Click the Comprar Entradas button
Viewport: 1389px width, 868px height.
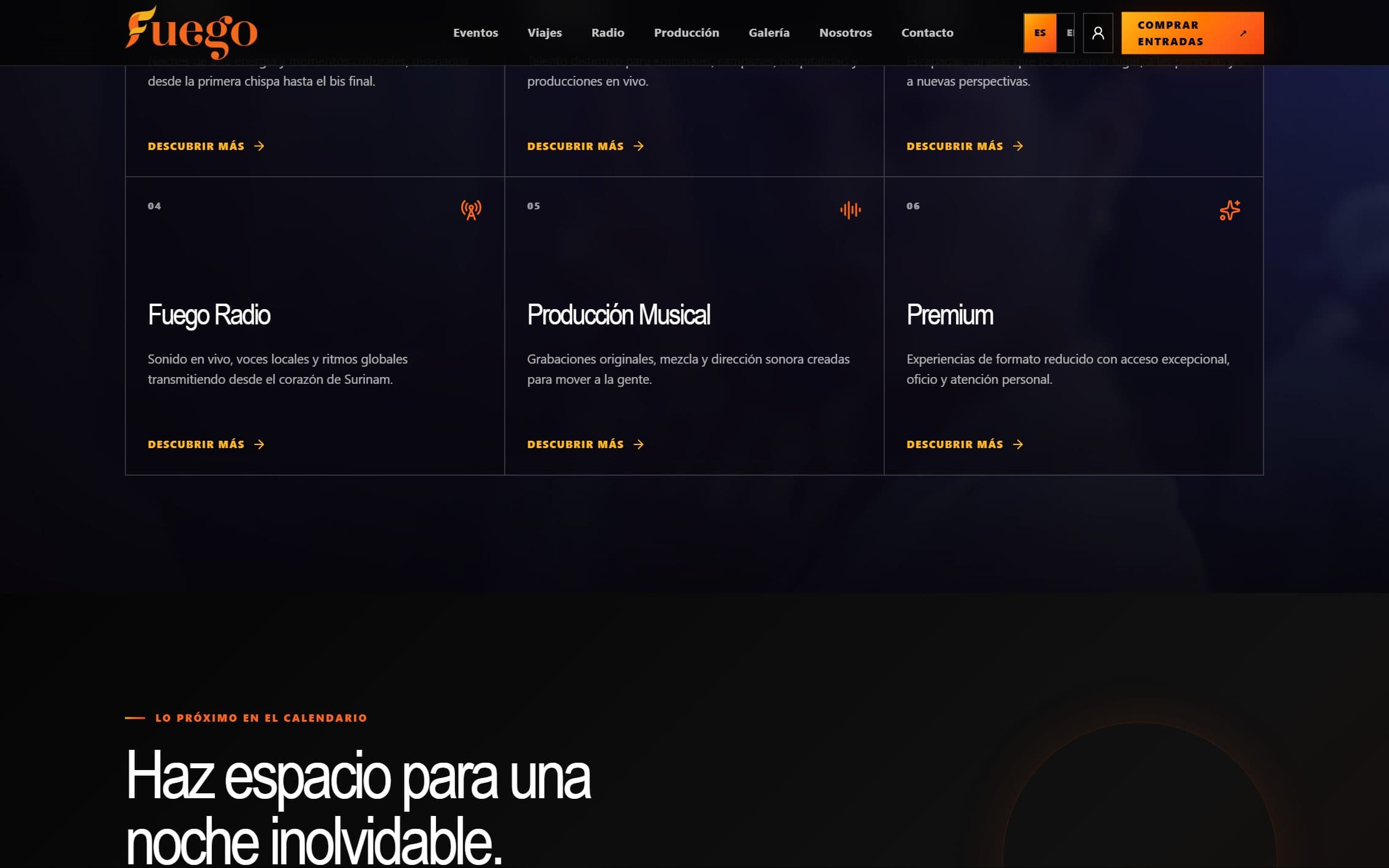1192,33
